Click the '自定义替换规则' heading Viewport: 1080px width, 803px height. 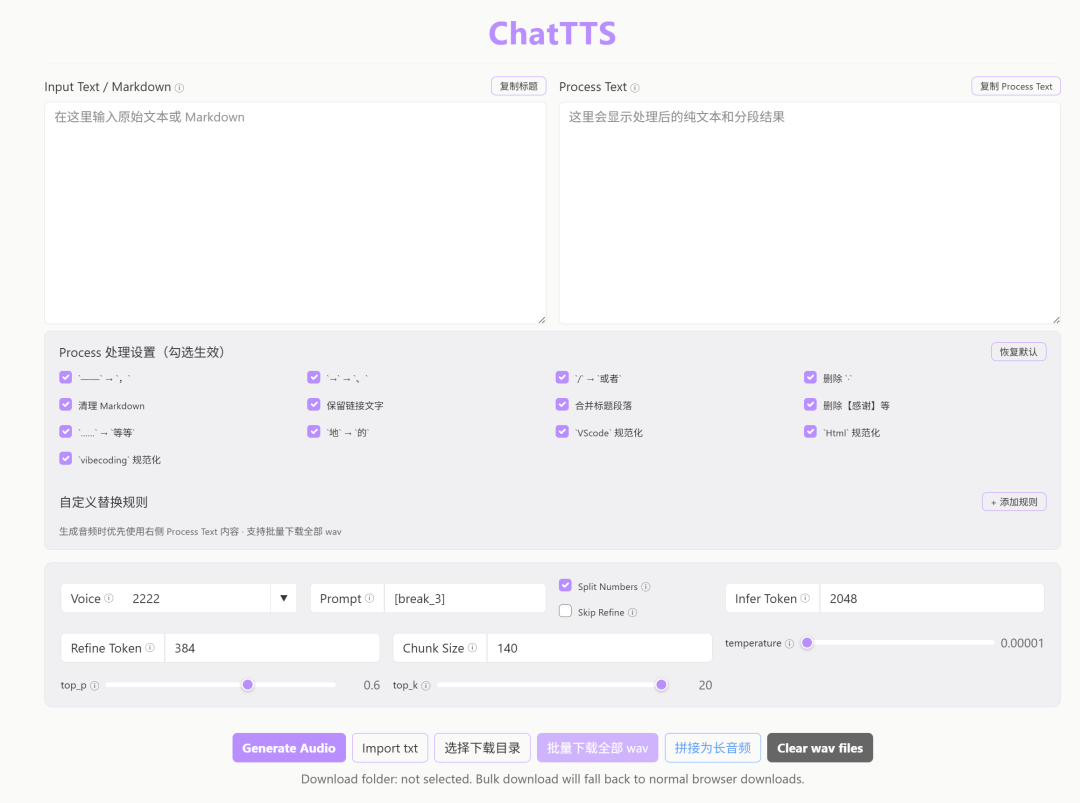[x=103, y=502]
